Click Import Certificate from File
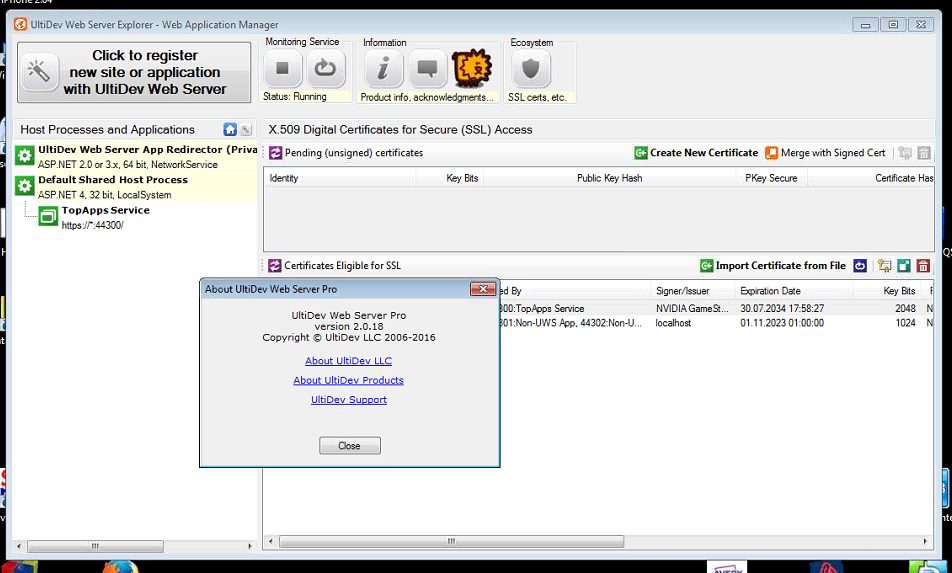This screenshot has height=573, width=952. [773, 266]
